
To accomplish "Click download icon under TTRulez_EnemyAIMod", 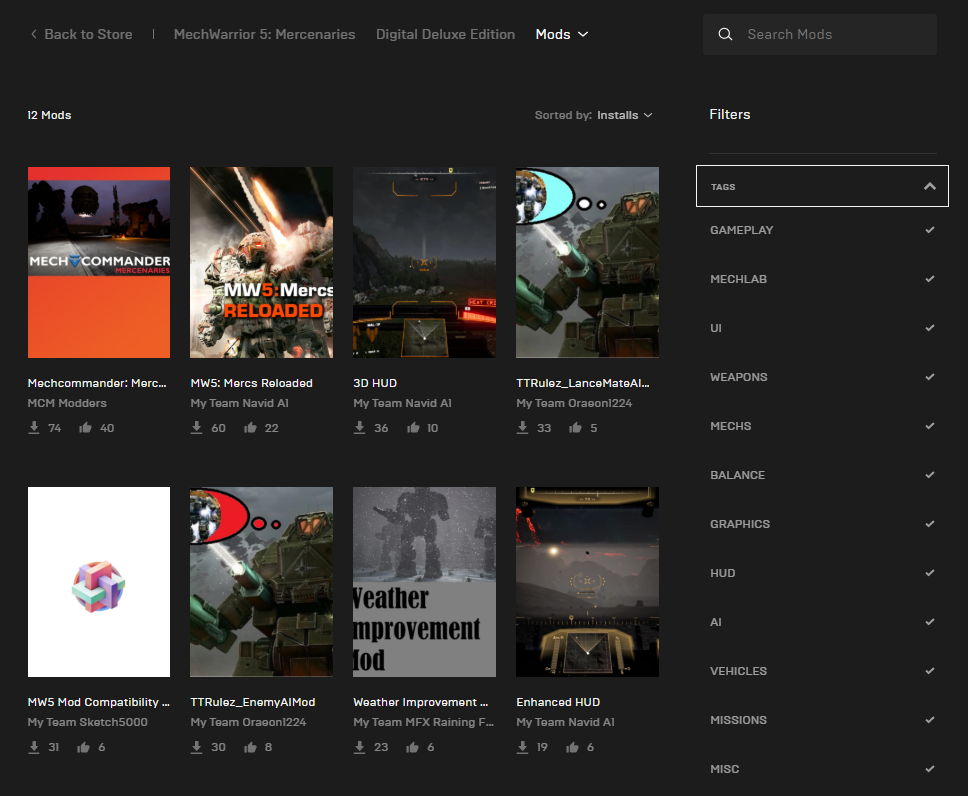I will 196,747.
